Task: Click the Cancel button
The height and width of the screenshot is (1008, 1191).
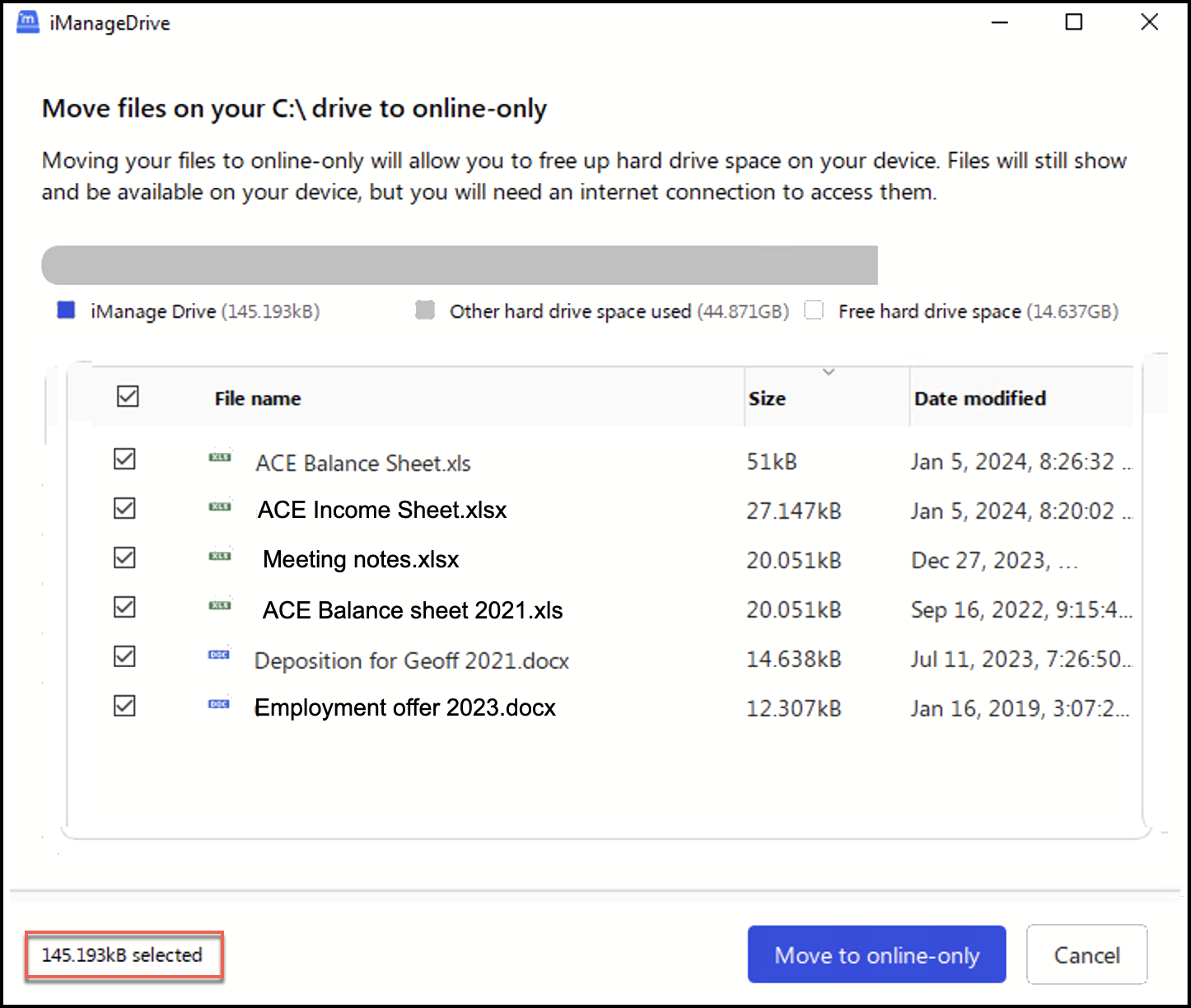Action: (x=1086, y=955)
